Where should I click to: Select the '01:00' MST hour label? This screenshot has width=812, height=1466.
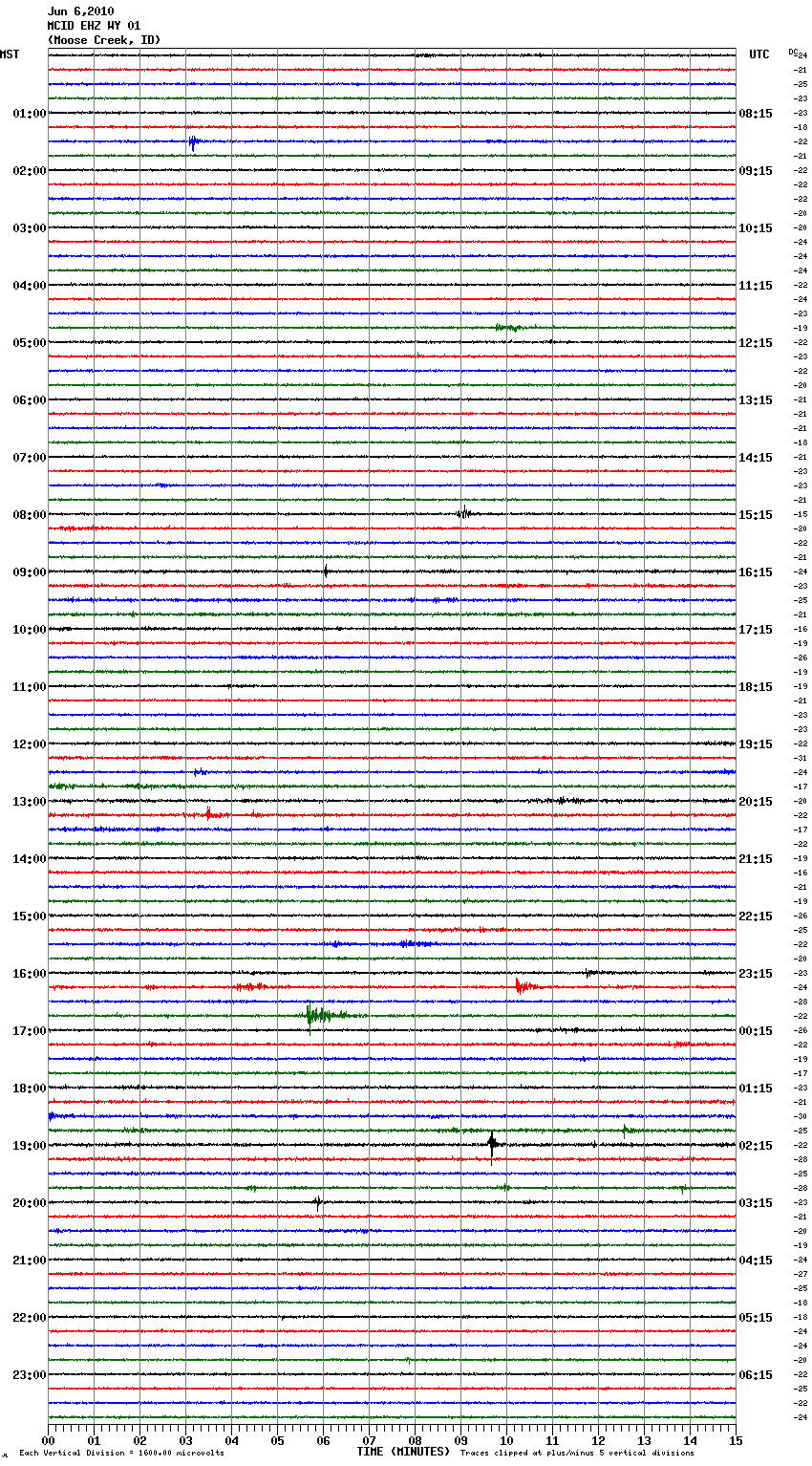click(30, 114)
